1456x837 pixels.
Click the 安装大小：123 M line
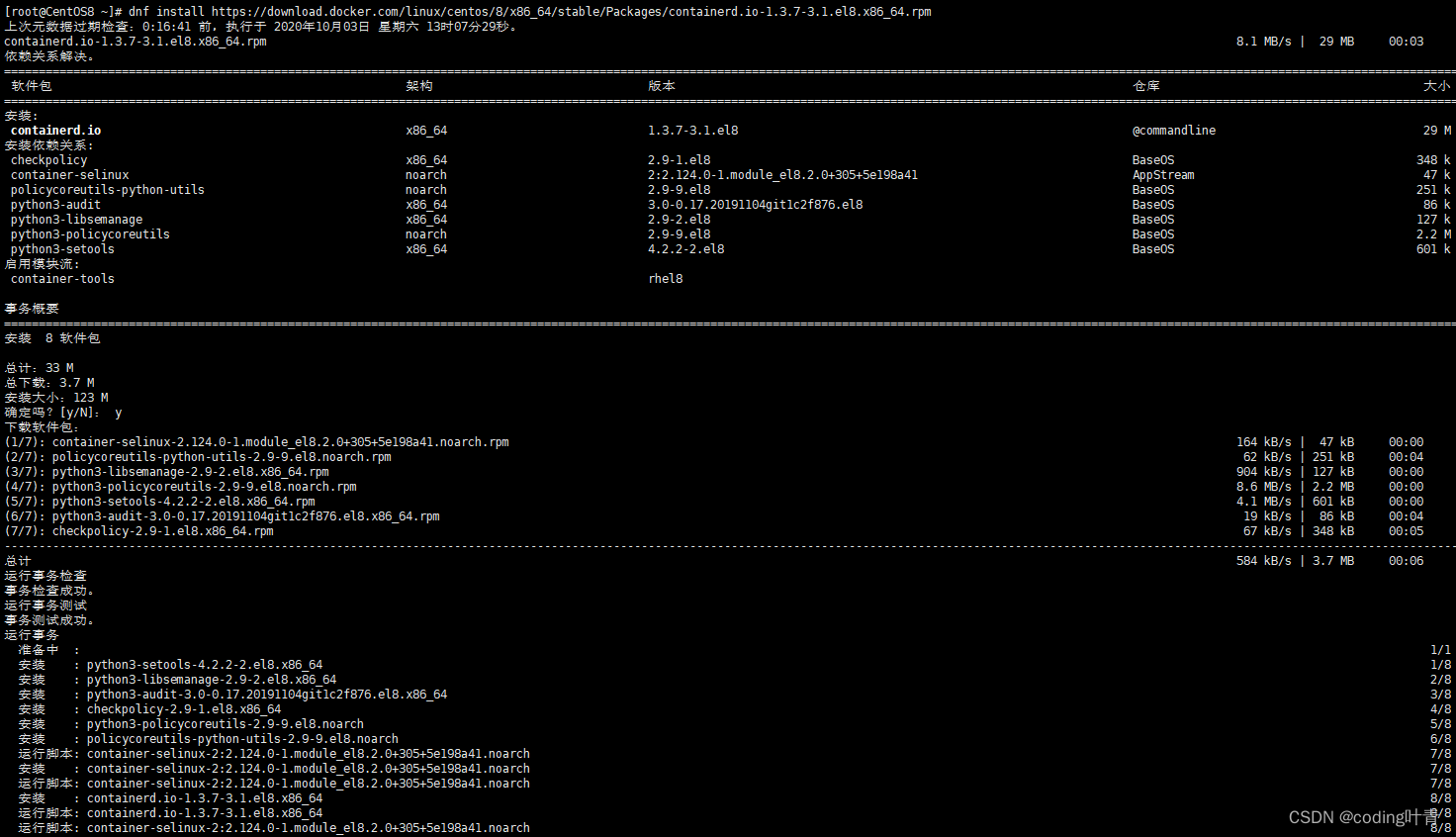56,398
